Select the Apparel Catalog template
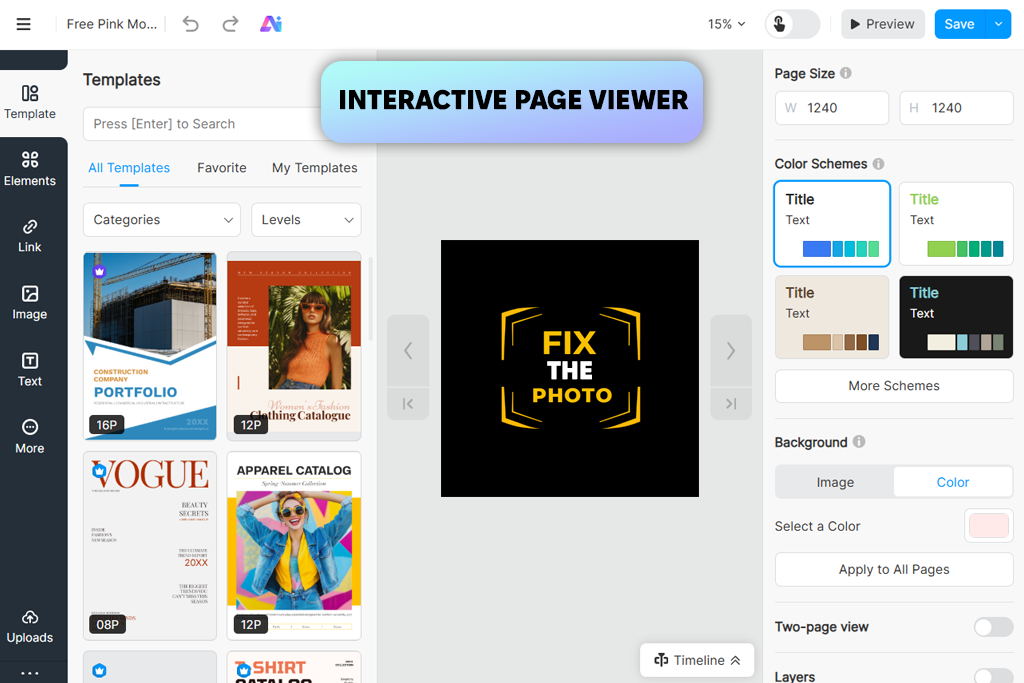 294,546
